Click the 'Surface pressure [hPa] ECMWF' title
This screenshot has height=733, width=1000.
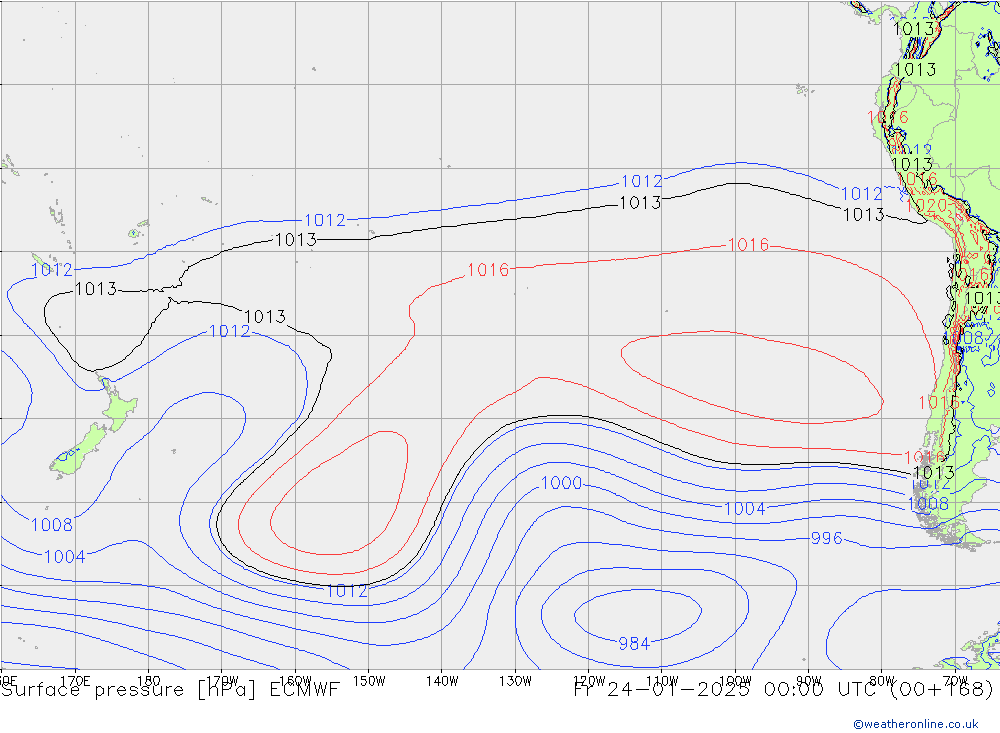pyautogui.click(x=170, y=690)
